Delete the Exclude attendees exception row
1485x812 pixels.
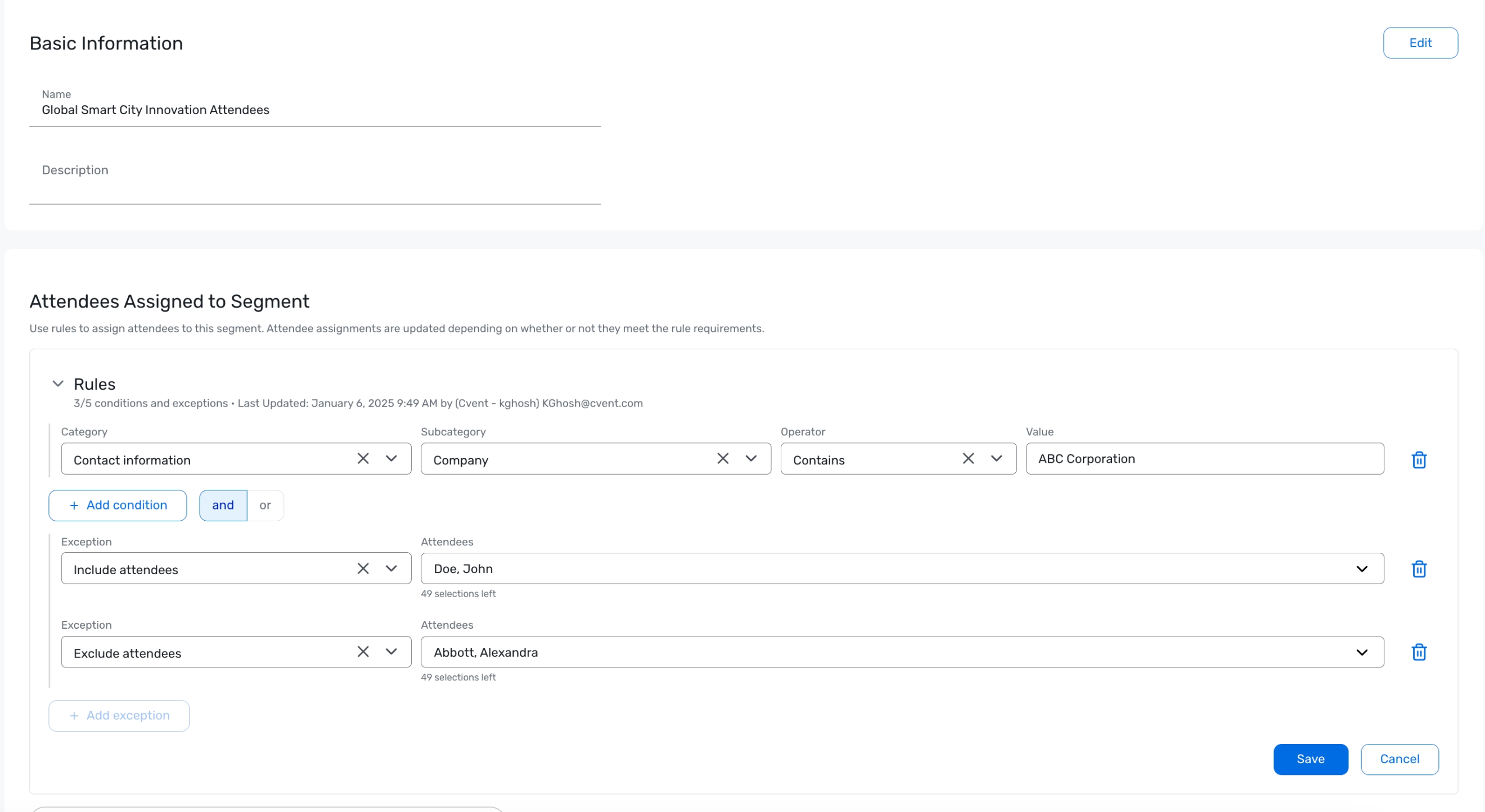click(x=1419, y=652)
